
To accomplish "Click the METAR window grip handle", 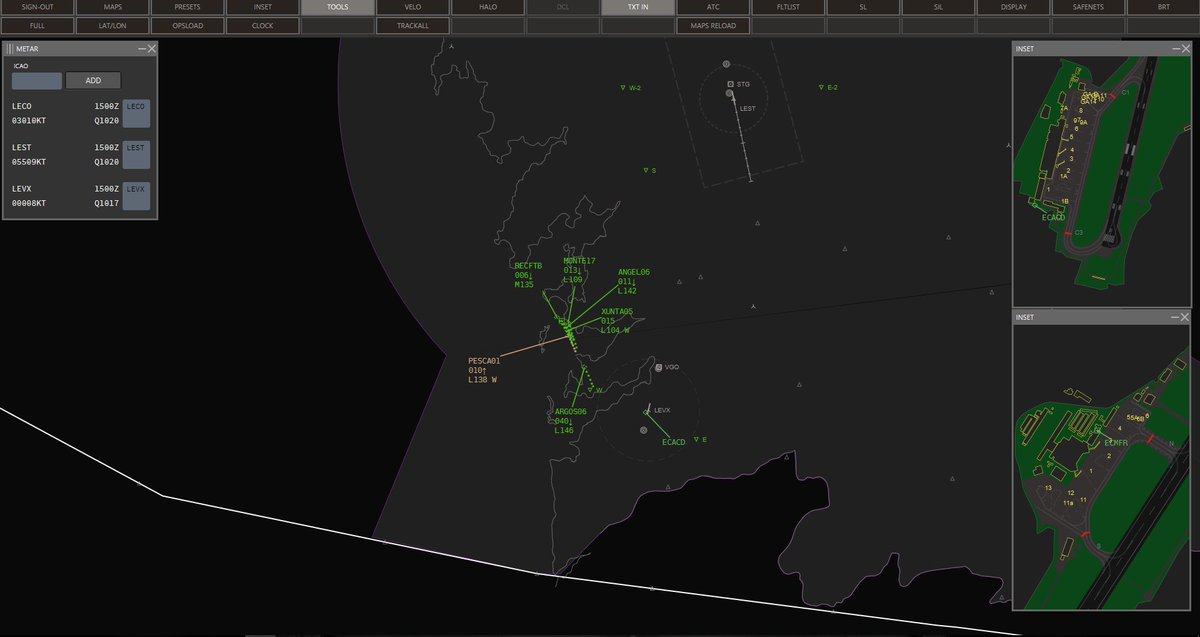I will [9, 48].
